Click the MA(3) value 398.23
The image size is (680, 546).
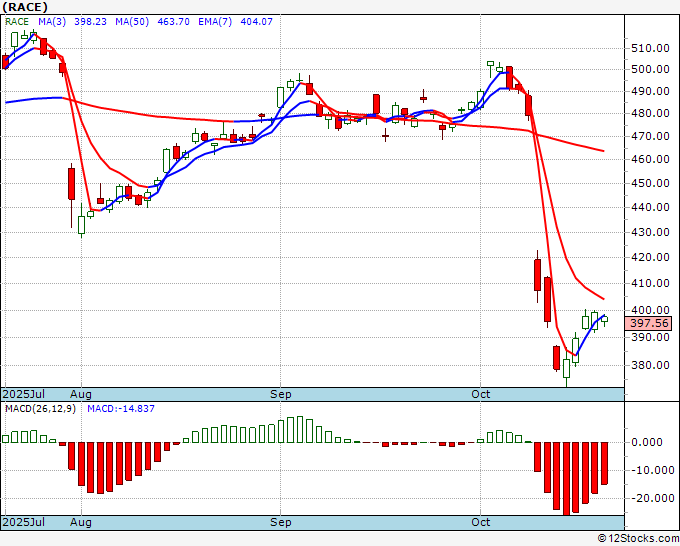pos(90,22)
